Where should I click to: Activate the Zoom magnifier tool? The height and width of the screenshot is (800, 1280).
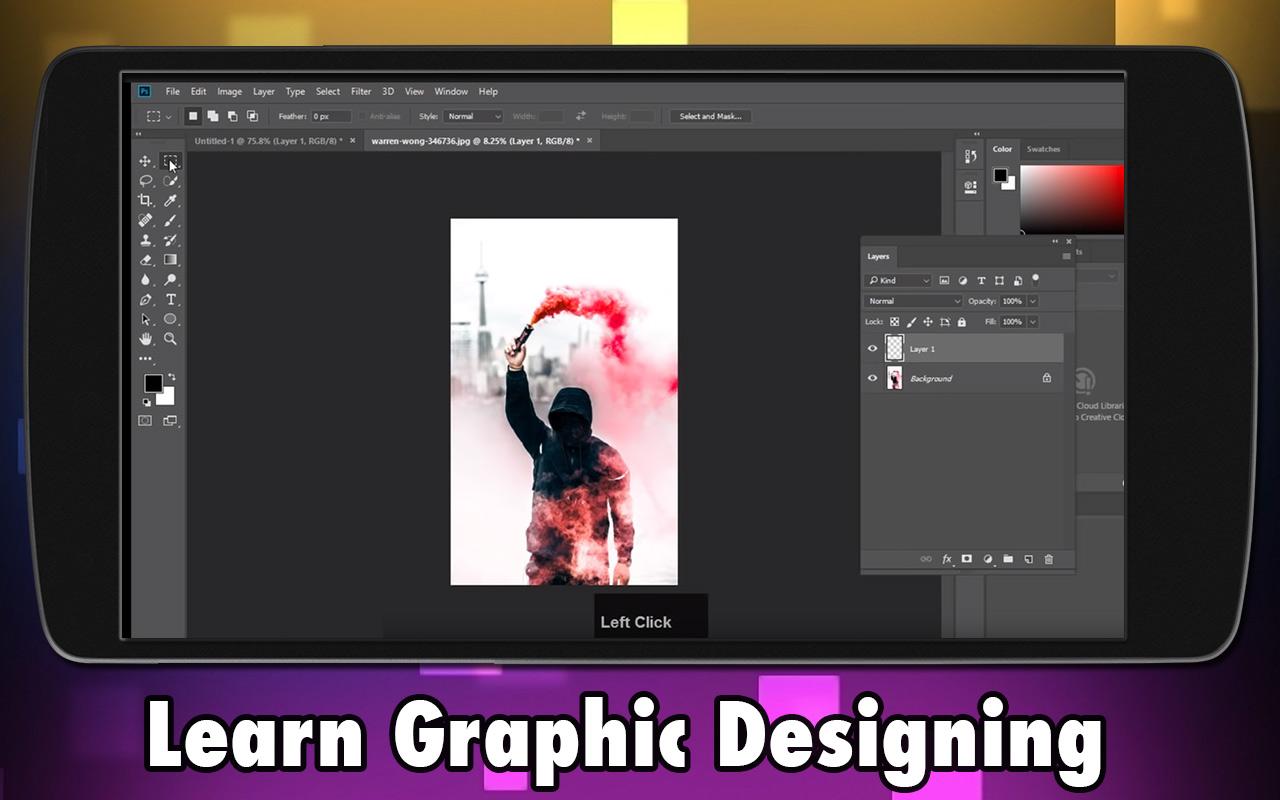pos(171,339)
